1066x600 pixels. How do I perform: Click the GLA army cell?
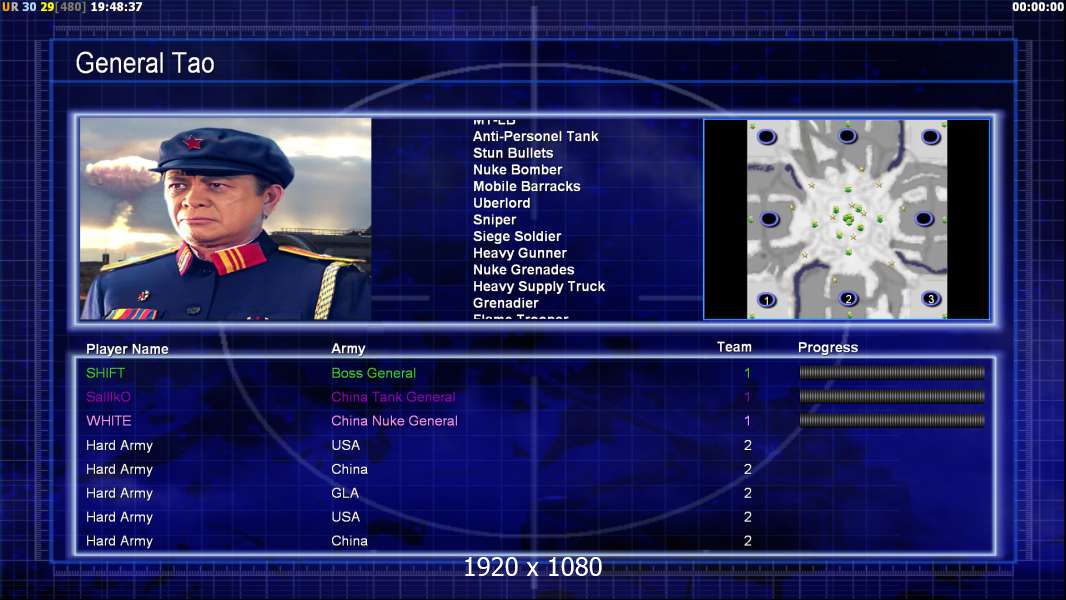[x=345, y=493]
